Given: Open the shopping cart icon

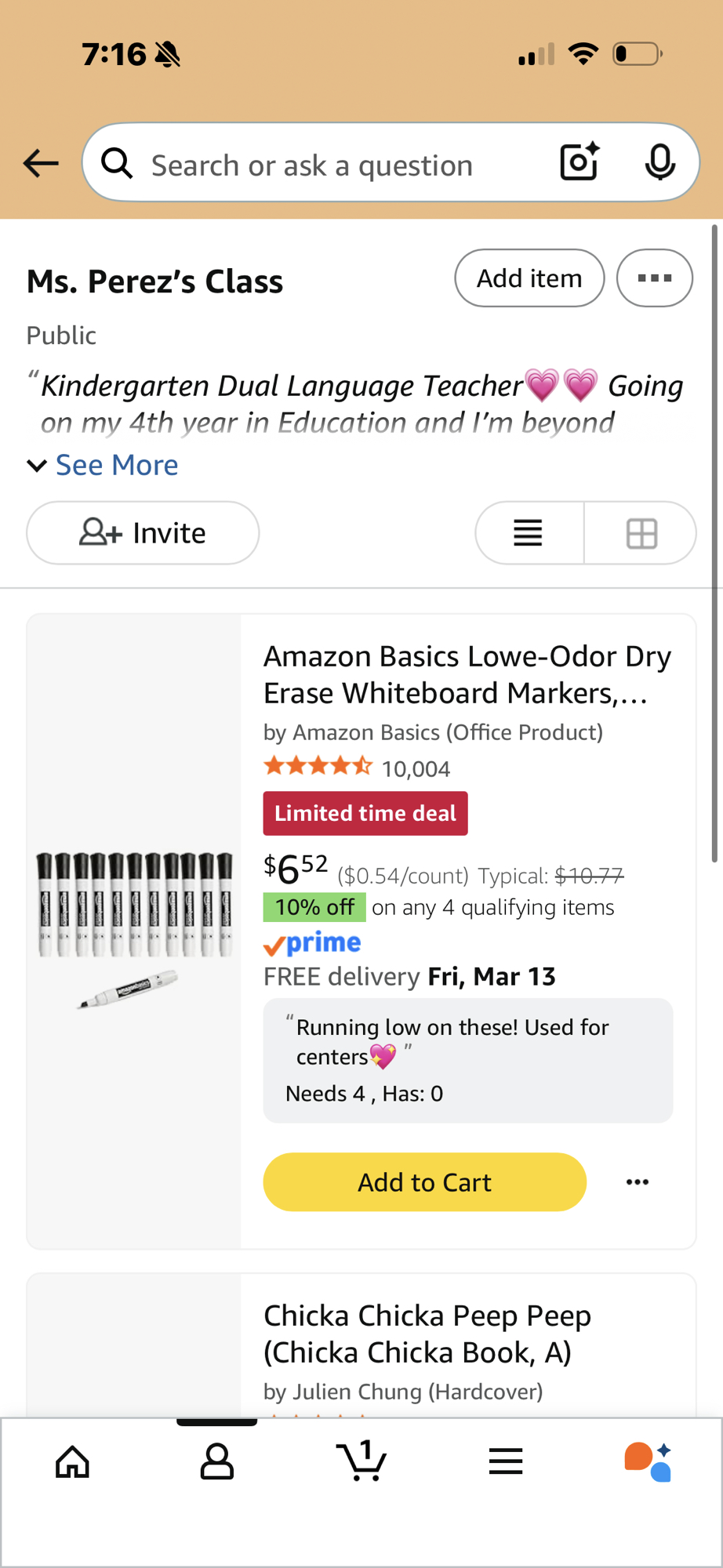Looking at the screenshot, I should click(361, 1461).
